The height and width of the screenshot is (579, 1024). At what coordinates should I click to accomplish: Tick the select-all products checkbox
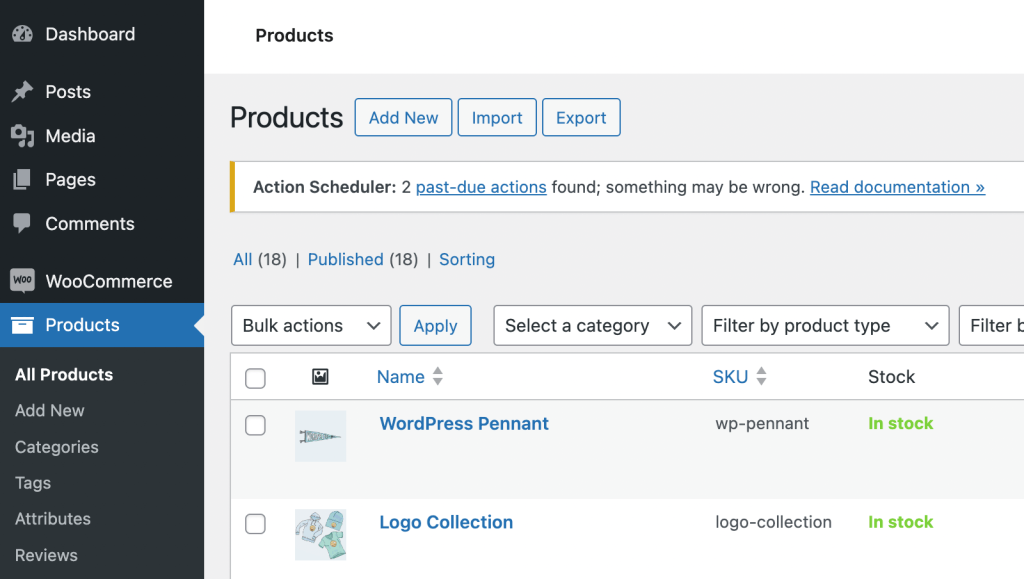[255, 378]
